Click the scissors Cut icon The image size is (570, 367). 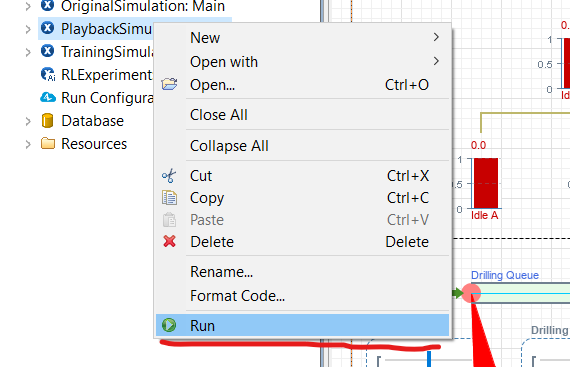pos(169,176)
